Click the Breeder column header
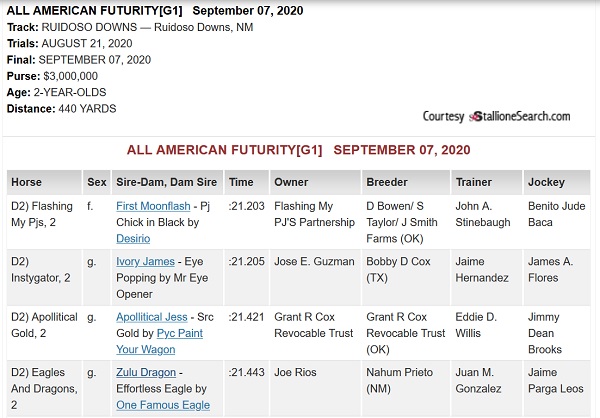Screen dimensions: 600x418 pos(406,182)
